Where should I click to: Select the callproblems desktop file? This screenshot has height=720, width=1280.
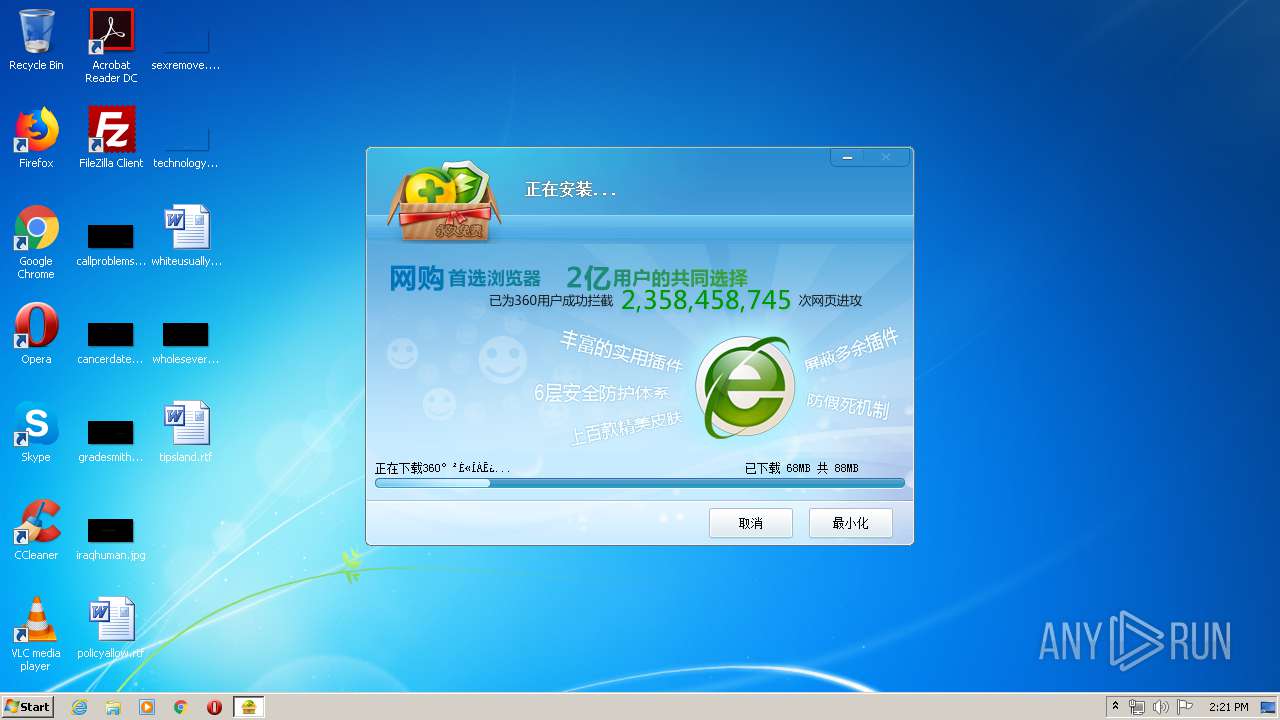(111, 245)
